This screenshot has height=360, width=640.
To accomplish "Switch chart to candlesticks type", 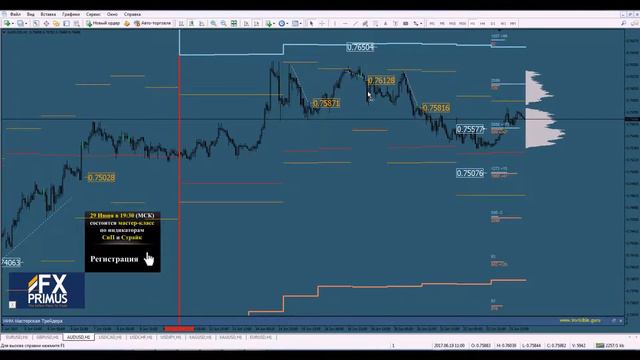I will (x=191, y=24).
